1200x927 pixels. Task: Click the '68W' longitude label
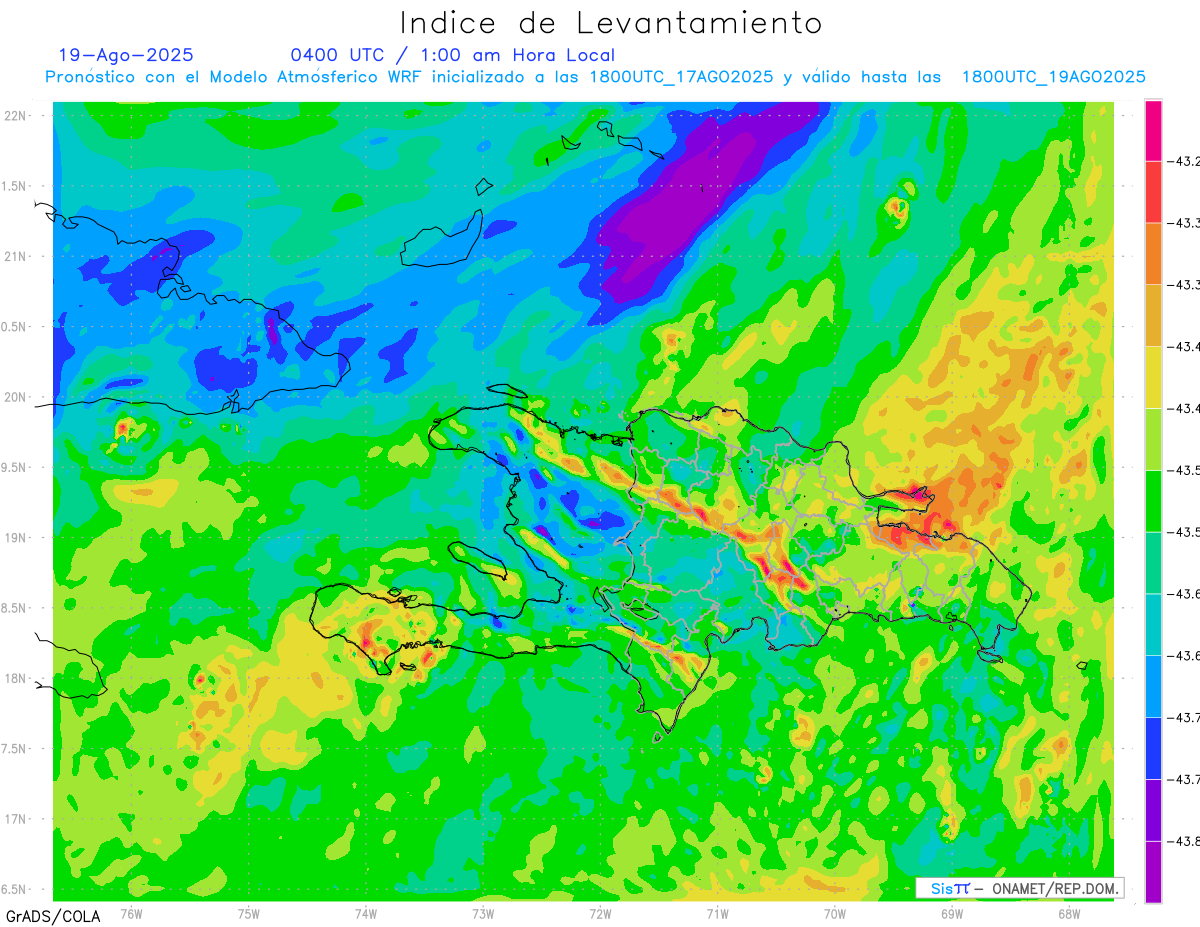click(x=1069, y=913)
